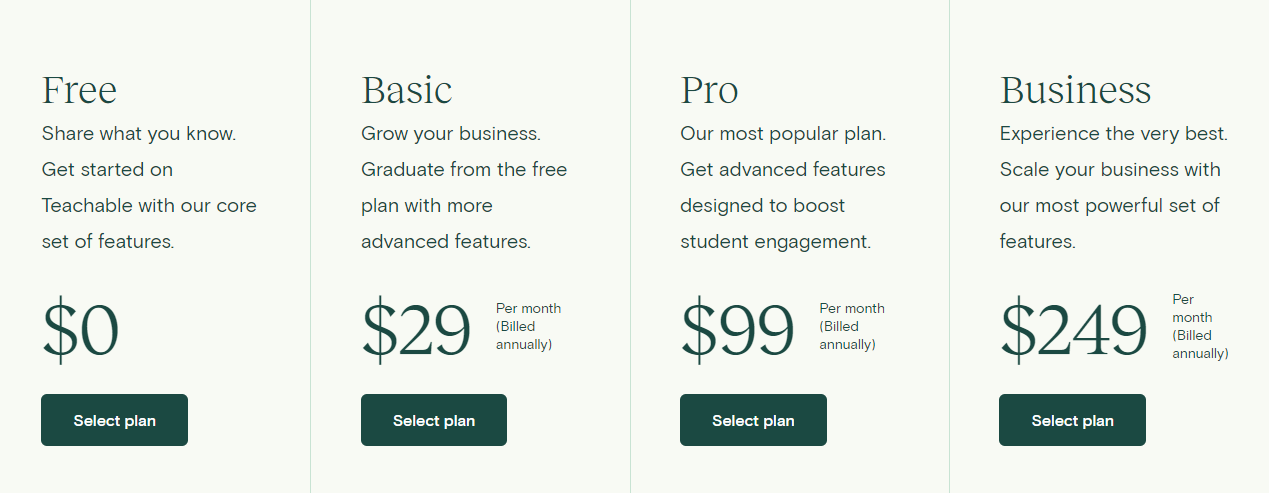
Task: Click the Business plan heading
Action: (1075, 90)
